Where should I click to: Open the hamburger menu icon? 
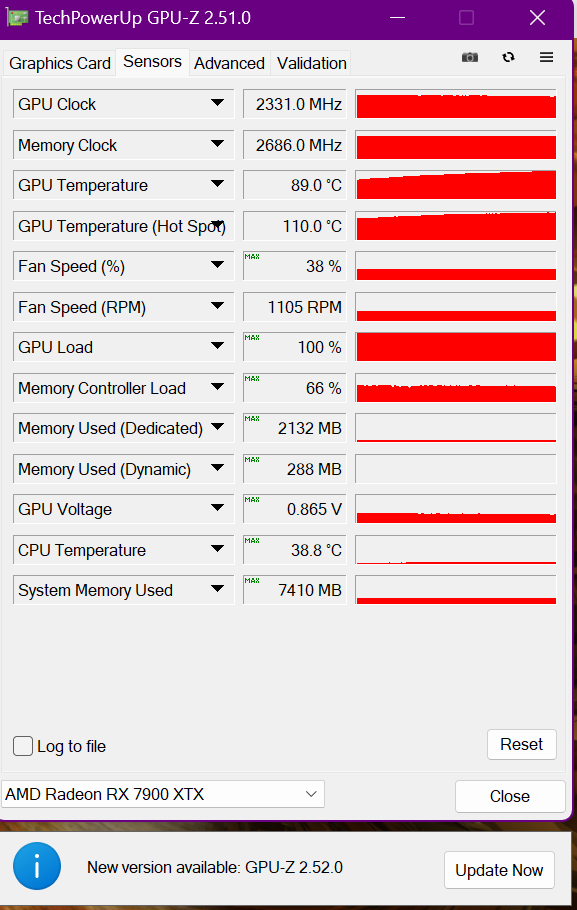tap(546, 57)
